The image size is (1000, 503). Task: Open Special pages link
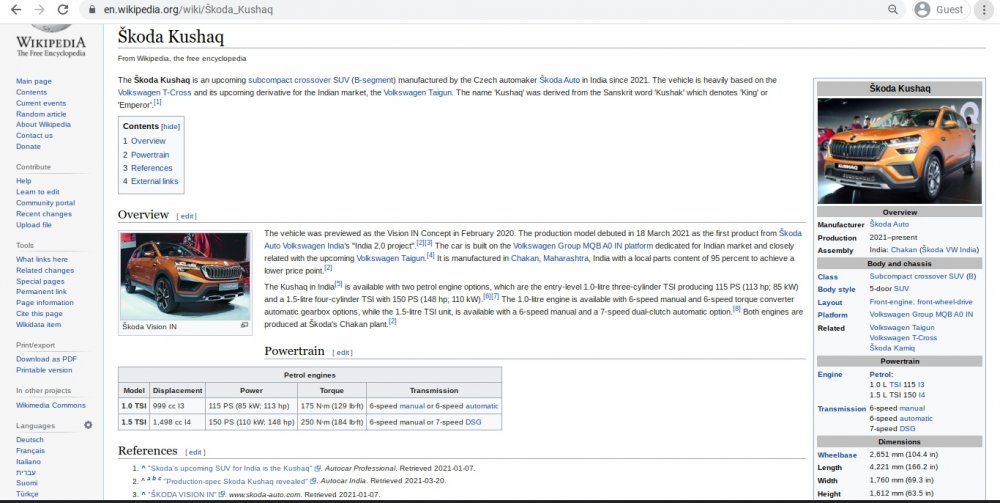point(40,281)
